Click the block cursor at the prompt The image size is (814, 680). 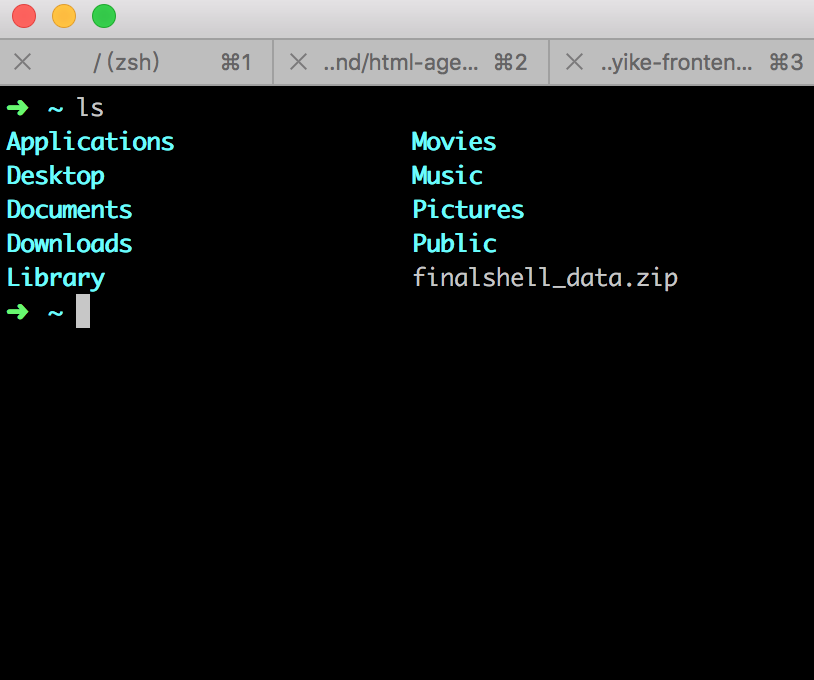pyautogui.click(x=83, y=311)
